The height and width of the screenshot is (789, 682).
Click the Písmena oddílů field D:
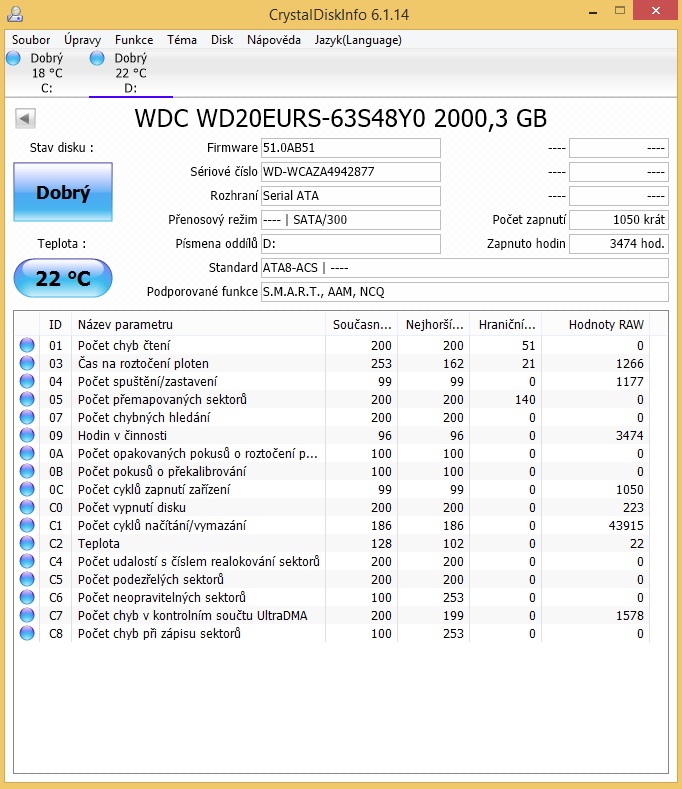click(351, 244)
